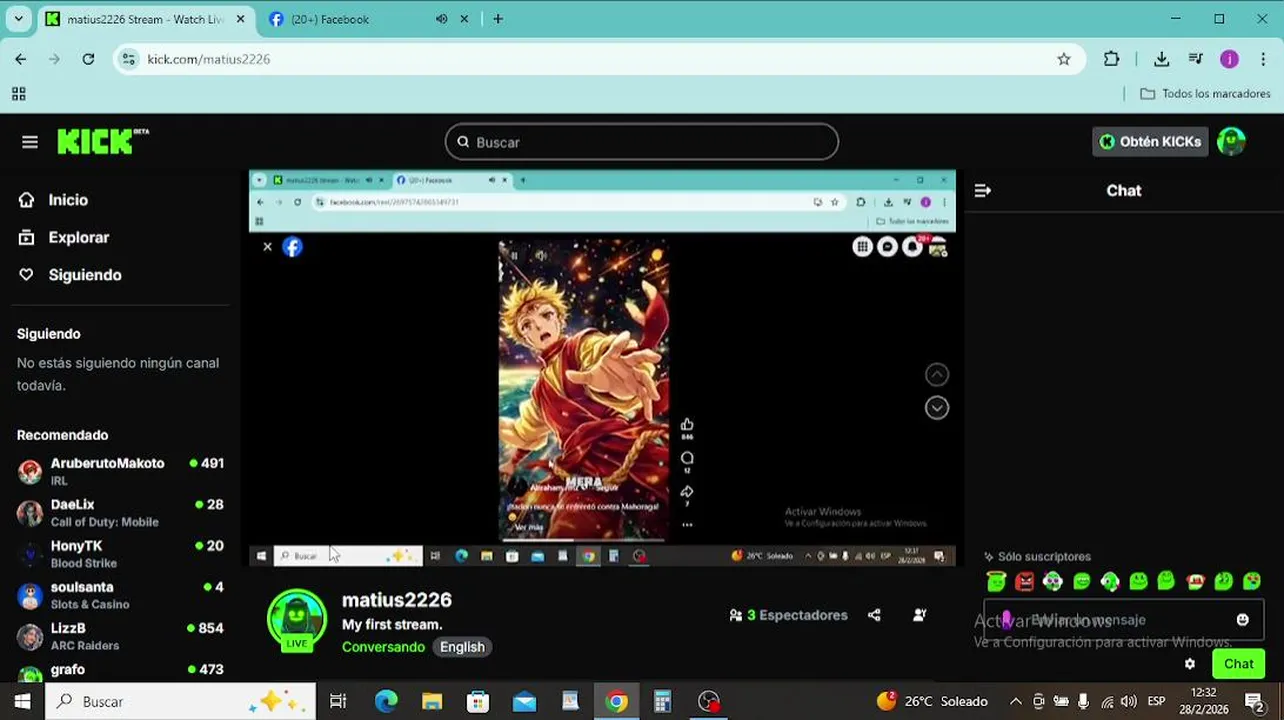
Task: Click the stream video player
Action: [602, 368]
